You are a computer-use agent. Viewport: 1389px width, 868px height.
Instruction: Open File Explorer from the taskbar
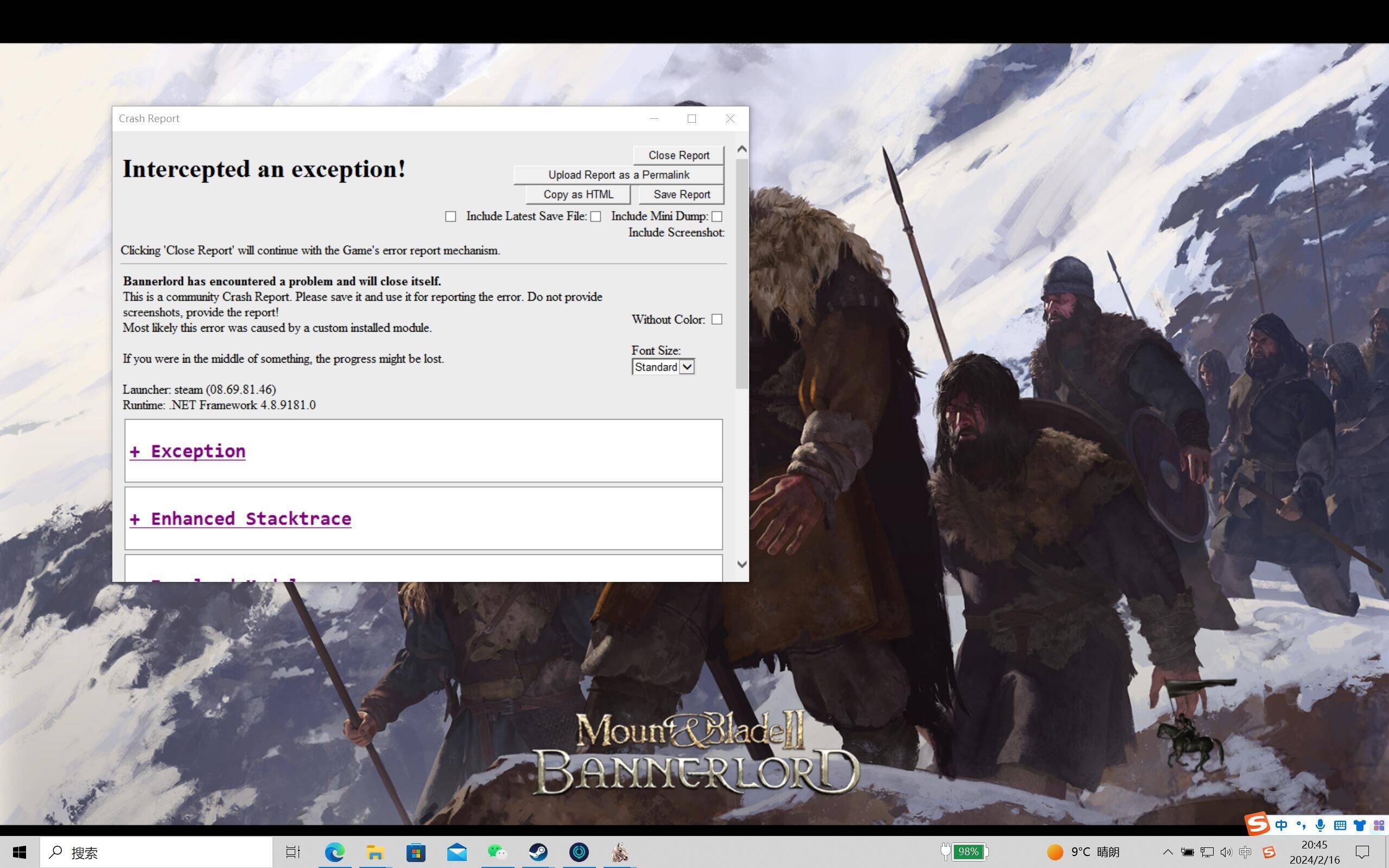tap(375, 852)
